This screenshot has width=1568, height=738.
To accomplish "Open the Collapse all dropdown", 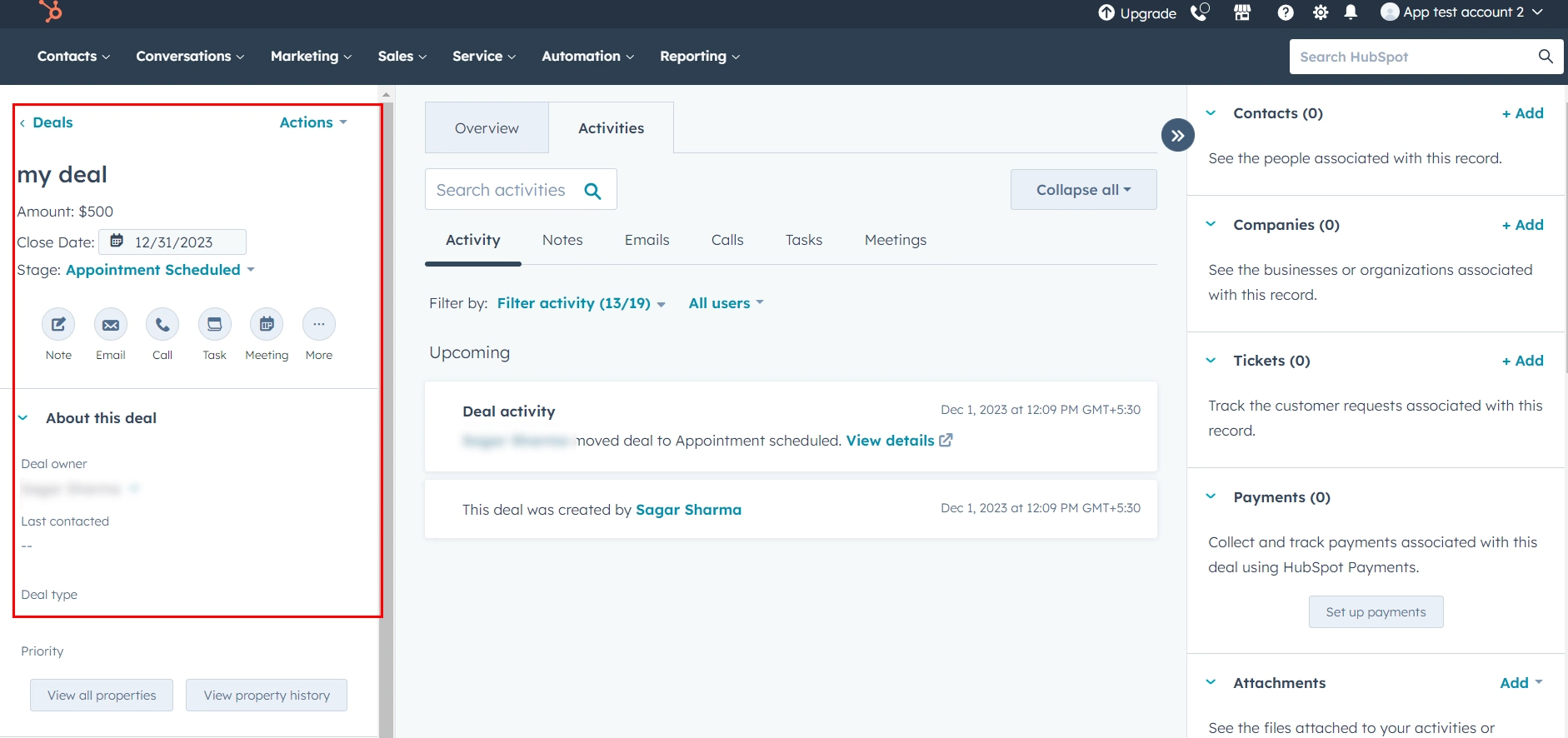I will tap(1084, 190).
